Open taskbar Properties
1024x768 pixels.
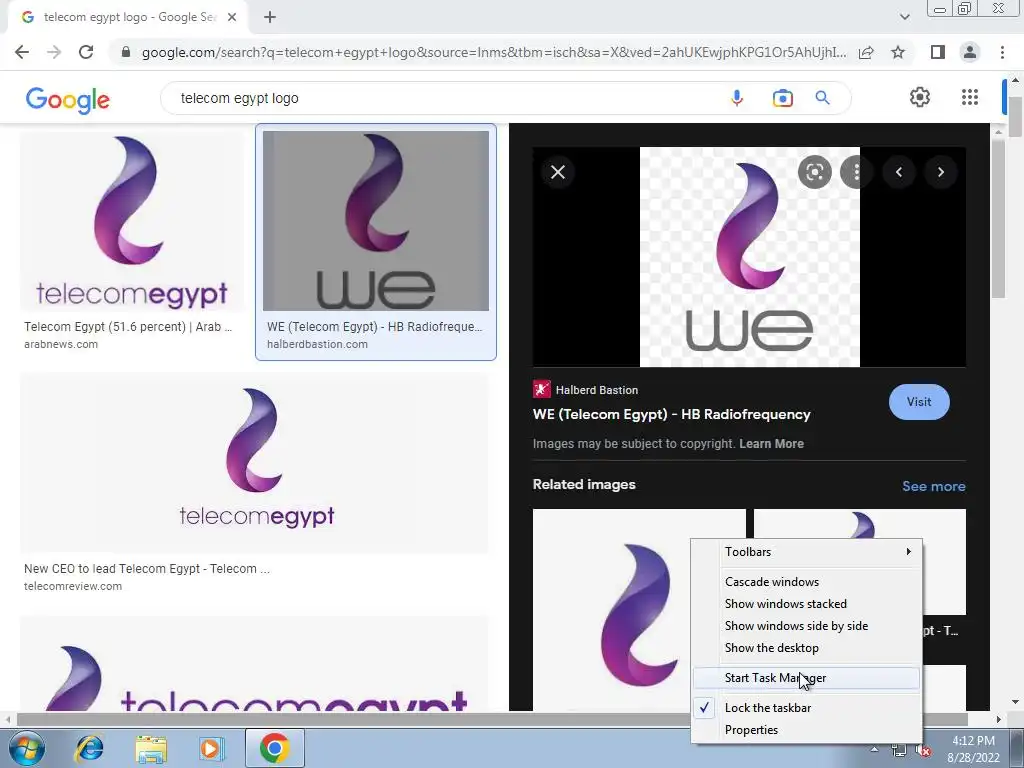(x=807, y=730)
